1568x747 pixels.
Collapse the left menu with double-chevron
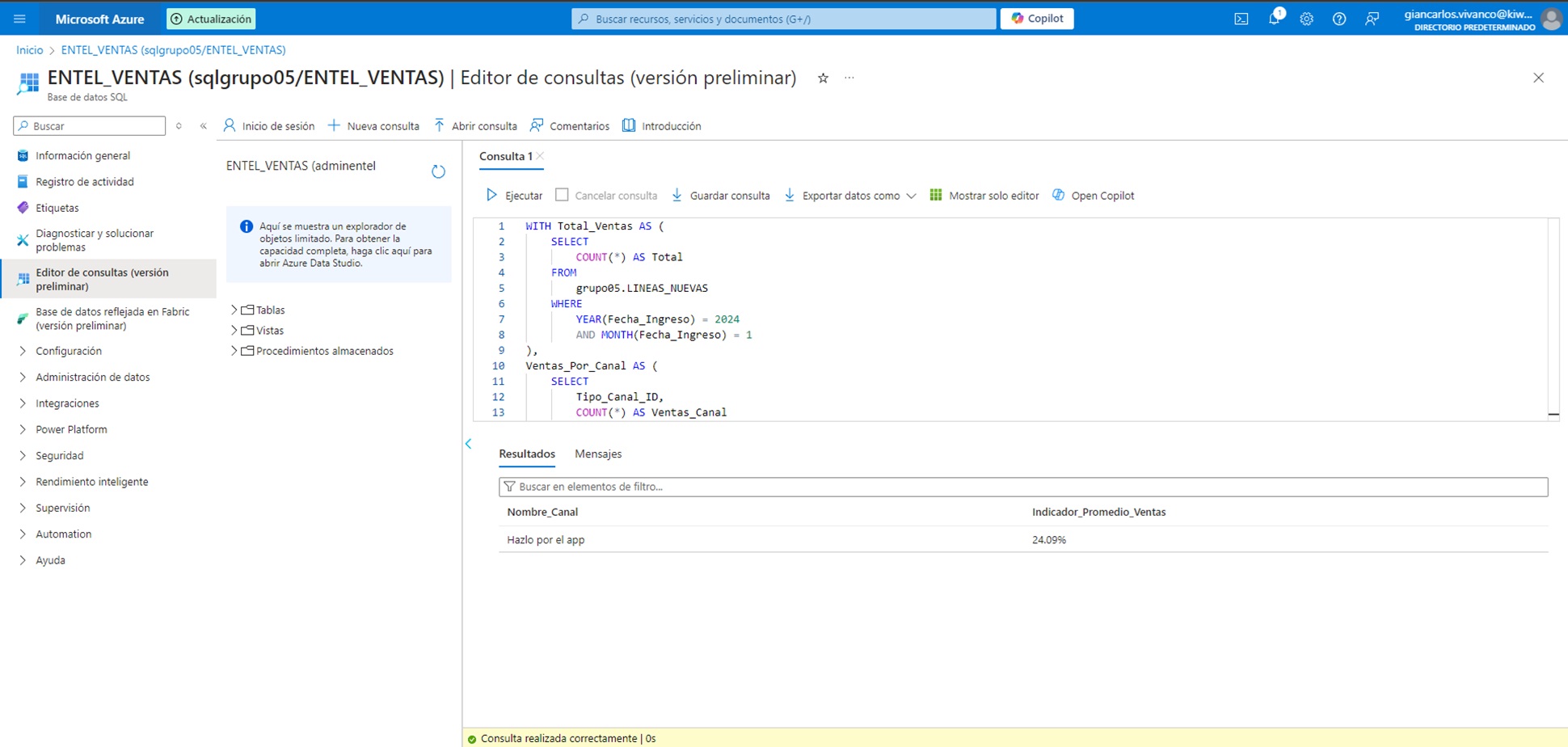204,126
